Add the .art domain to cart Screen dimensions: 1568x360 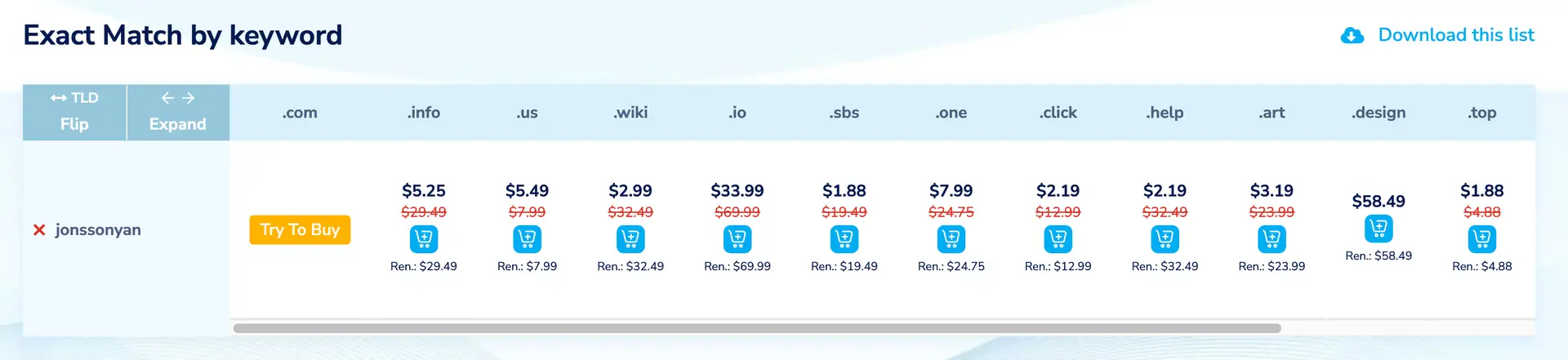click(x=1272, y=239)
